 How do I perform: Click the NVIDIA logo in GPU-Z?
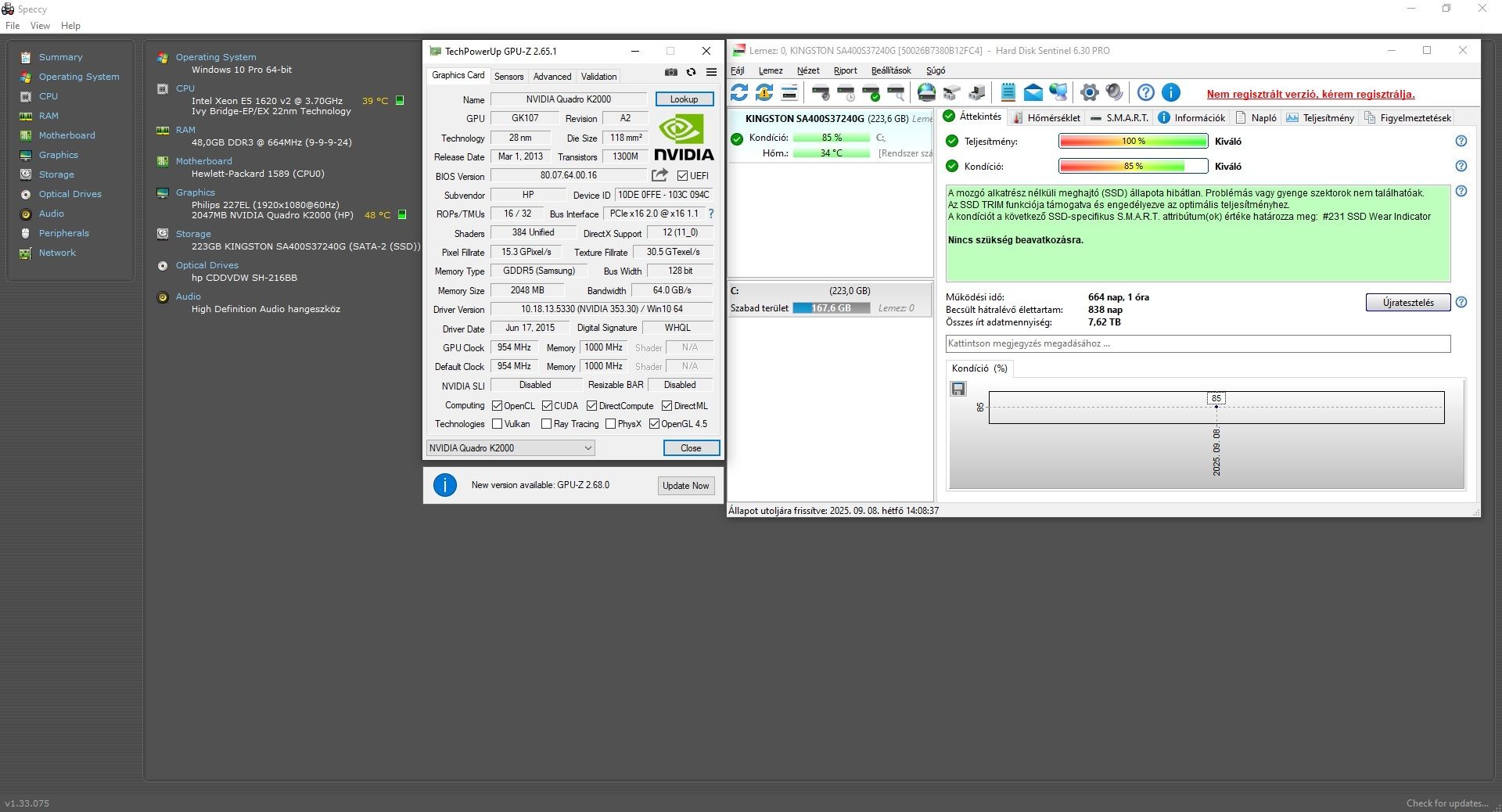coord(684,137)
